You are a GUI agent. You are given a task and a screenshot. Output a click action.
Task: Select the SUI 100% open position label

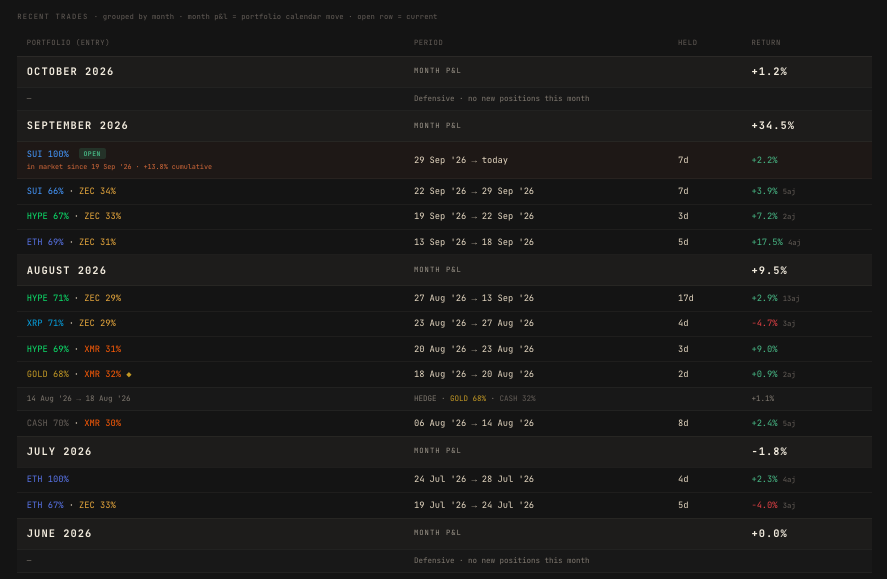coord(48,154)
